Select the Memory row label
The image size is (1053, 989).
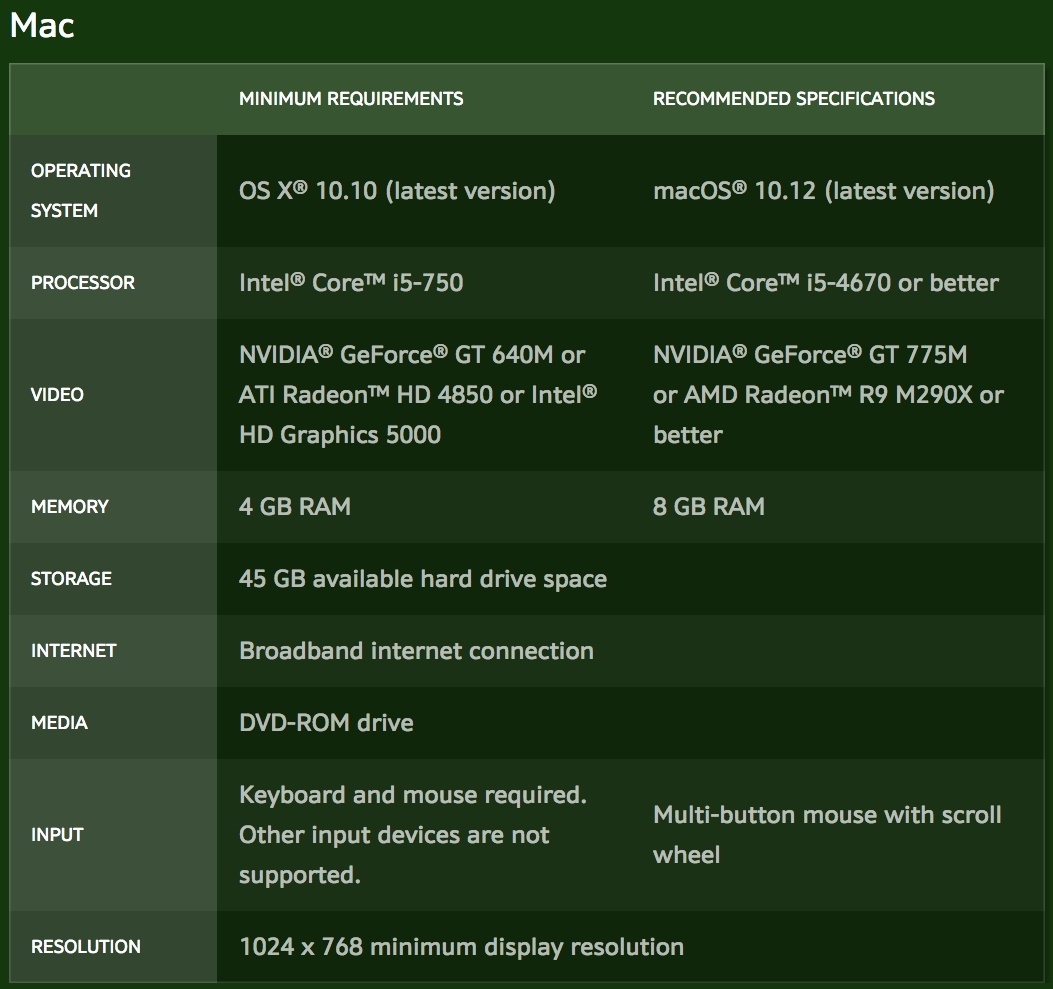coord(69,507)
